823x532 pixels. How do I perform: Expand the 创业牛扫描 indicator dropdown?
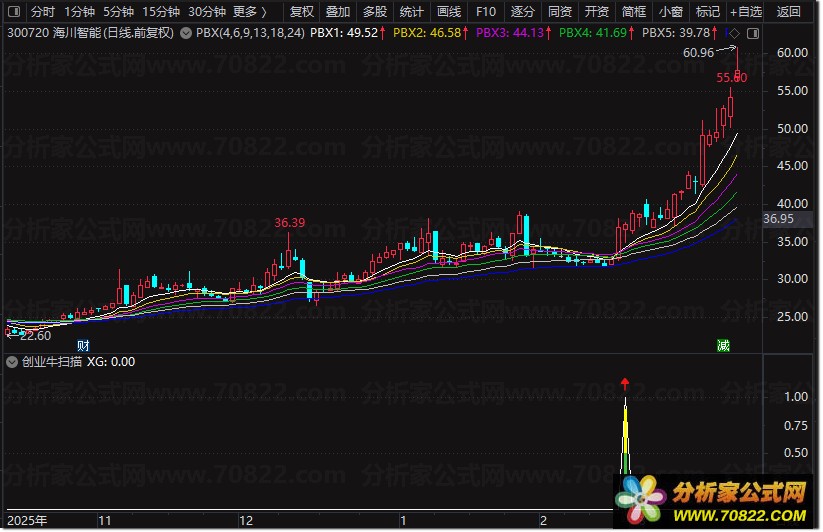click(12, 362)
